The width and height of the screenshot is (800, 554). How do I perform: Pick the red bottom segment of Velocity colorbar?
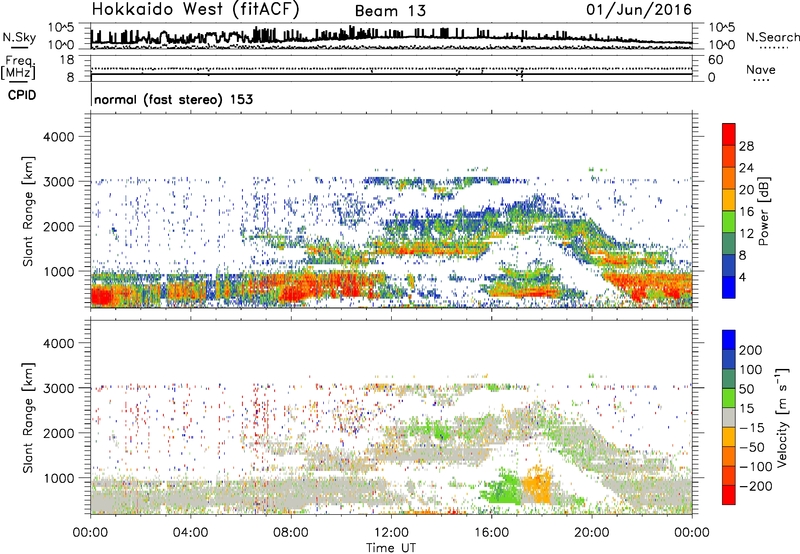click(729, 495)
